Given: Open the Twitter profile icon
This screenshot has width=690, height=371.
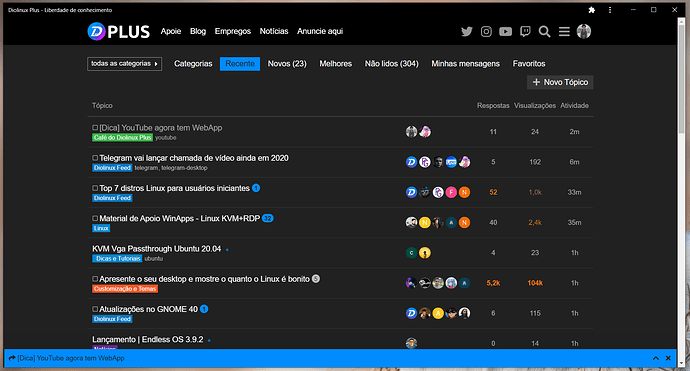Looking at the screenshot, I should coord(467,31).
